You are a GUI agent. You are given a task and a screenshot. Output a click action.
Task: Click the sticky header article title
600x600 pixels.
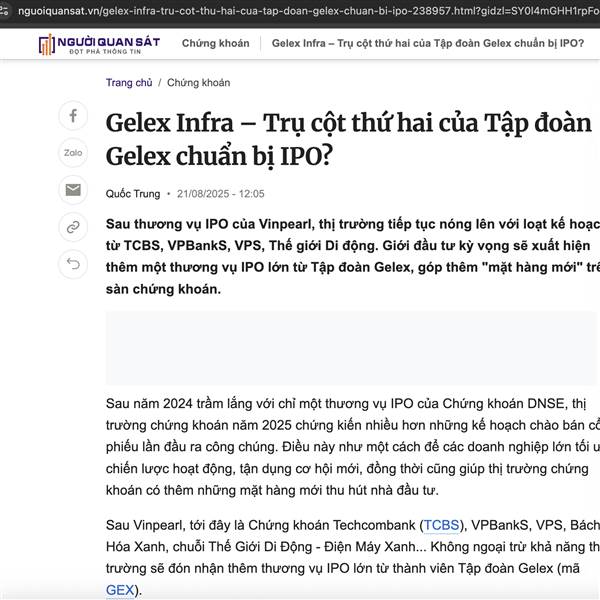[427, 43]
